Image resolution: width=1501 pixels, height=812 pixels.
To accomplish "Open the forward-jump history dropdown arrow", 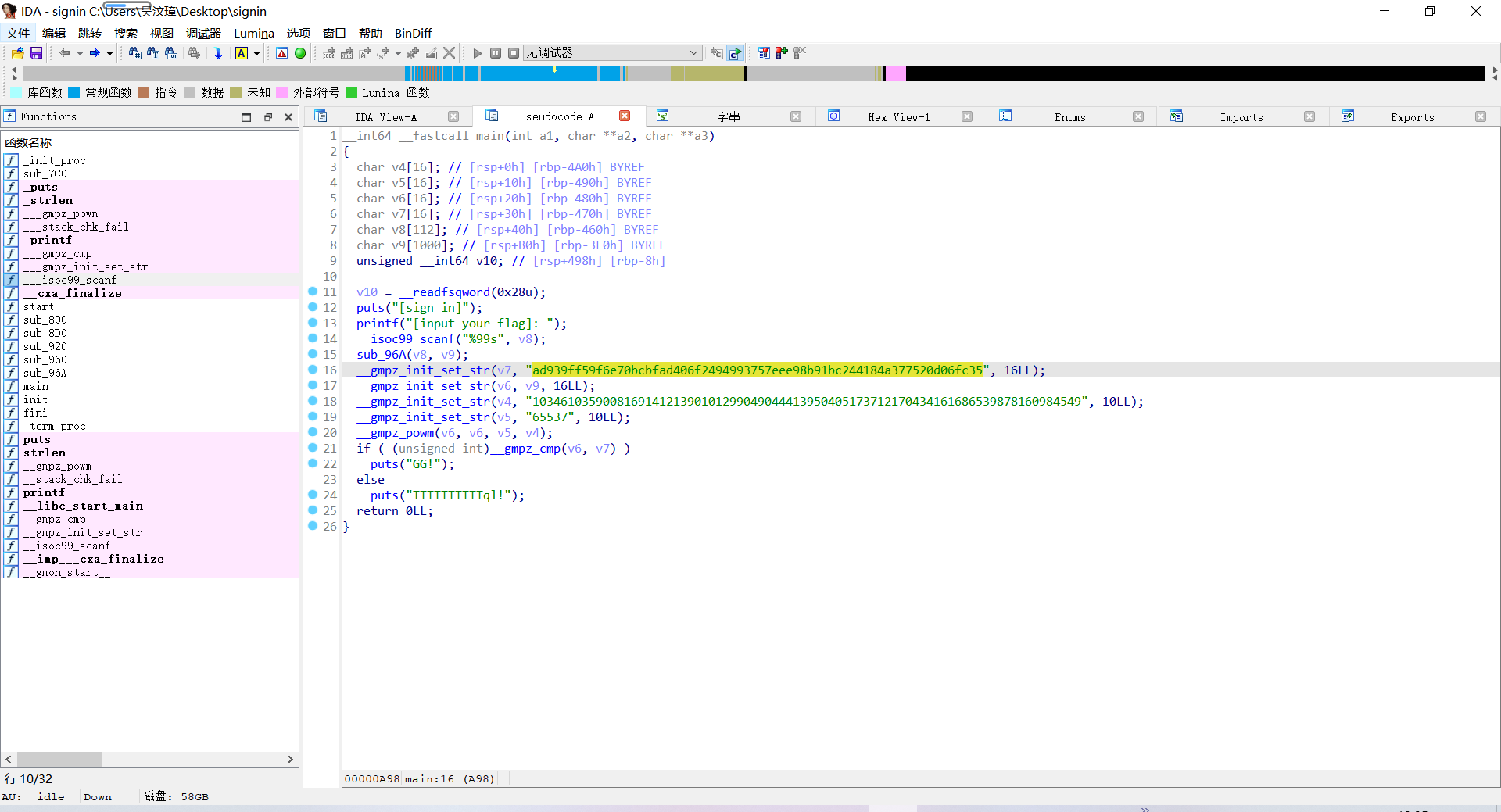I will tap(109, 53).
